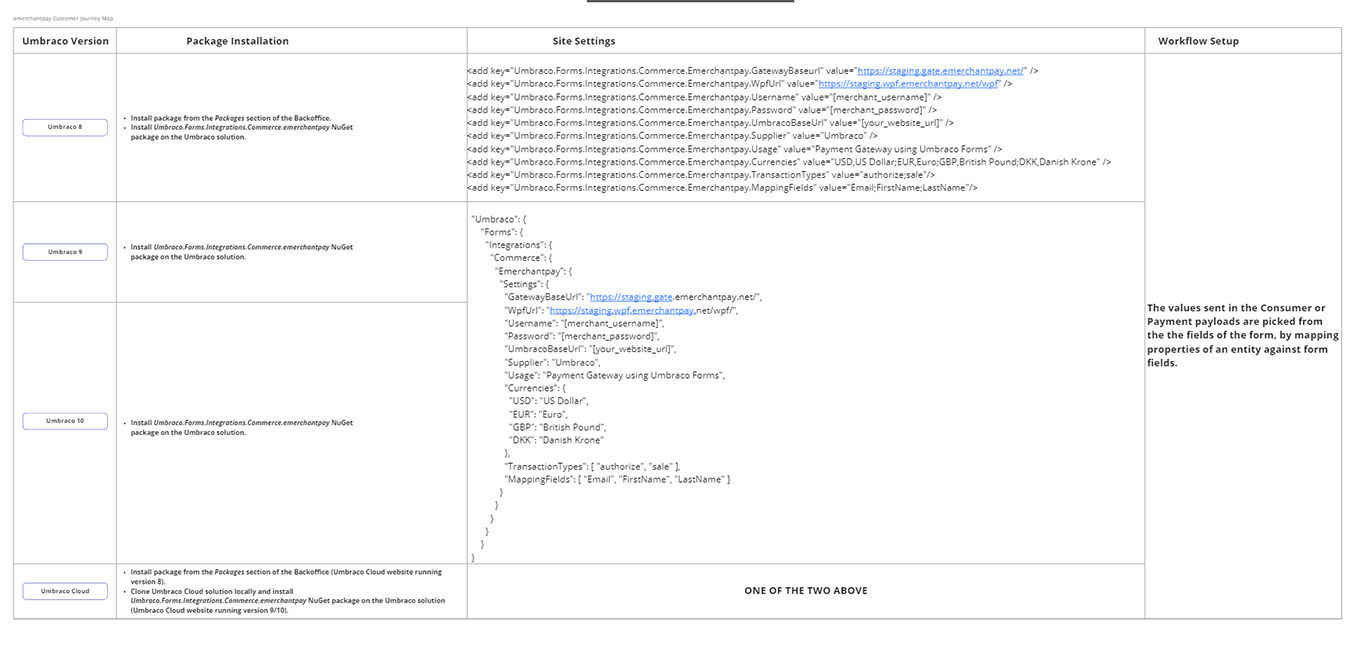Click the JSON "Integrations": { line

(519, 245)
